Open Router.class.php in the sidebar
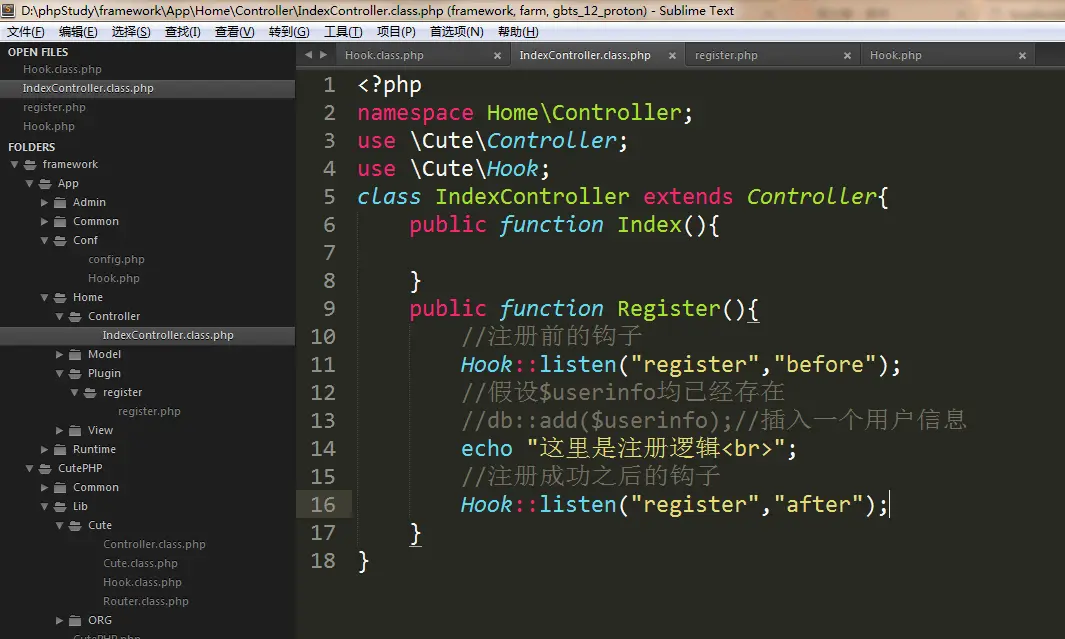The width and height of the screenshot is (1065, 639). tap(145, 602)
